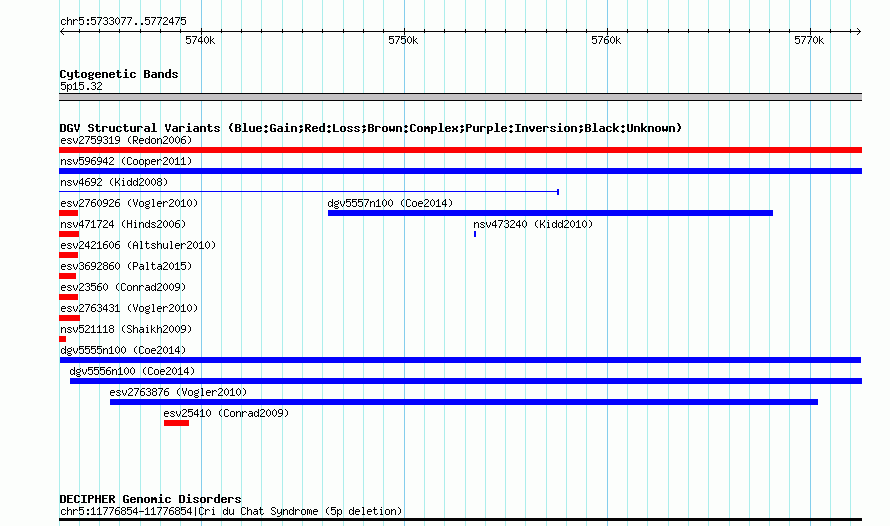
Task: Click the dgv5555n100 (Coe2014) blue bar
Action: [x=460, y=360]
